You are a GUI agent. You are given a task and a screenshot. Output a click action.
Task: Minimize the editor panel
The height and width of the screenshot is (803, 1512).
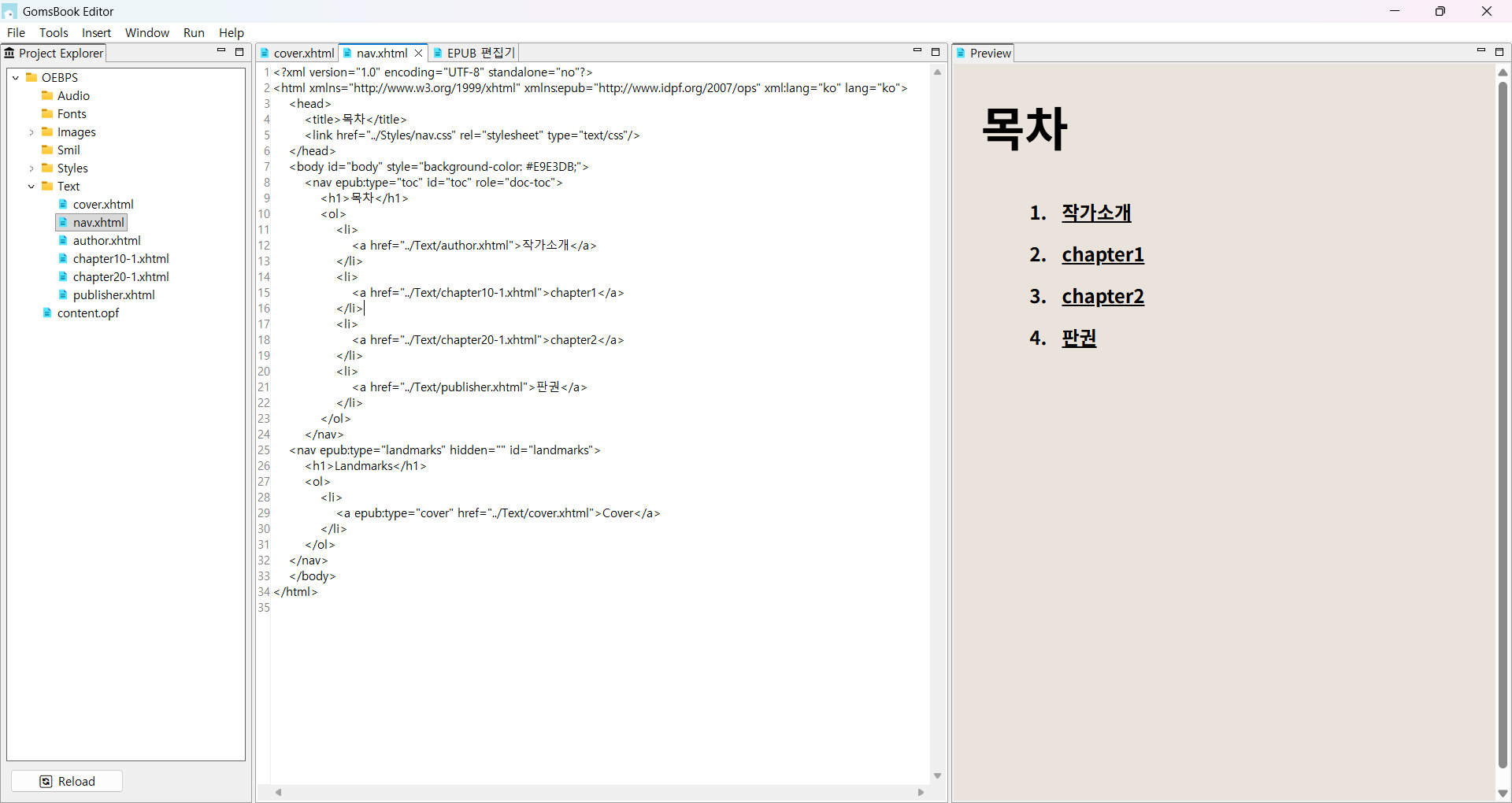point(917,51)
